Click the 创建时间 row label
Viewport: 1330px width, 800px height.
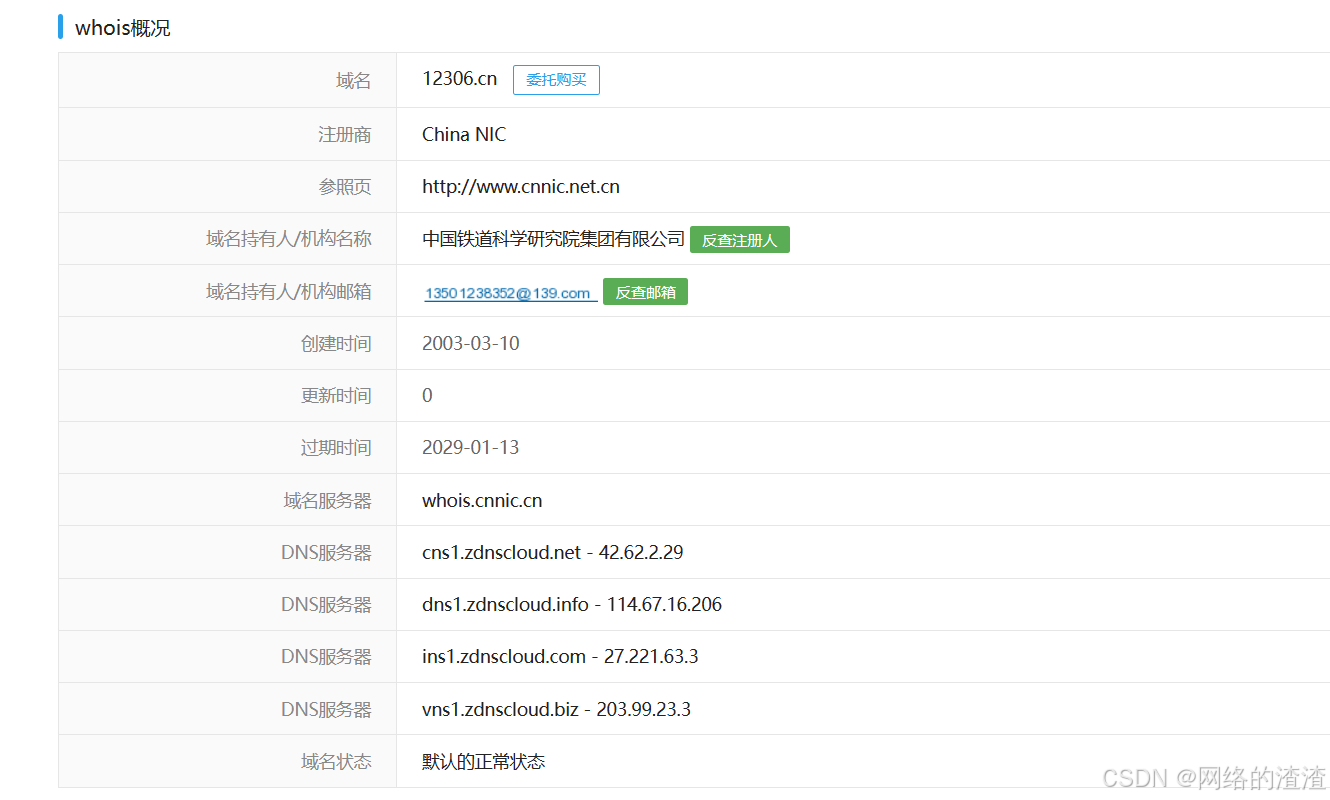click(336, 344)
